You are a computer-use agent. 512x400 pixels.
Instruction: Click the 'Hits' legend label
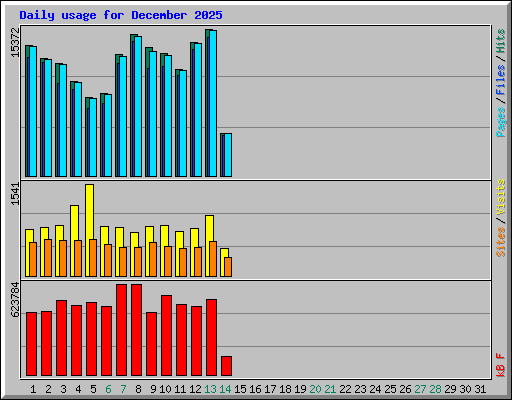[501, 41]
